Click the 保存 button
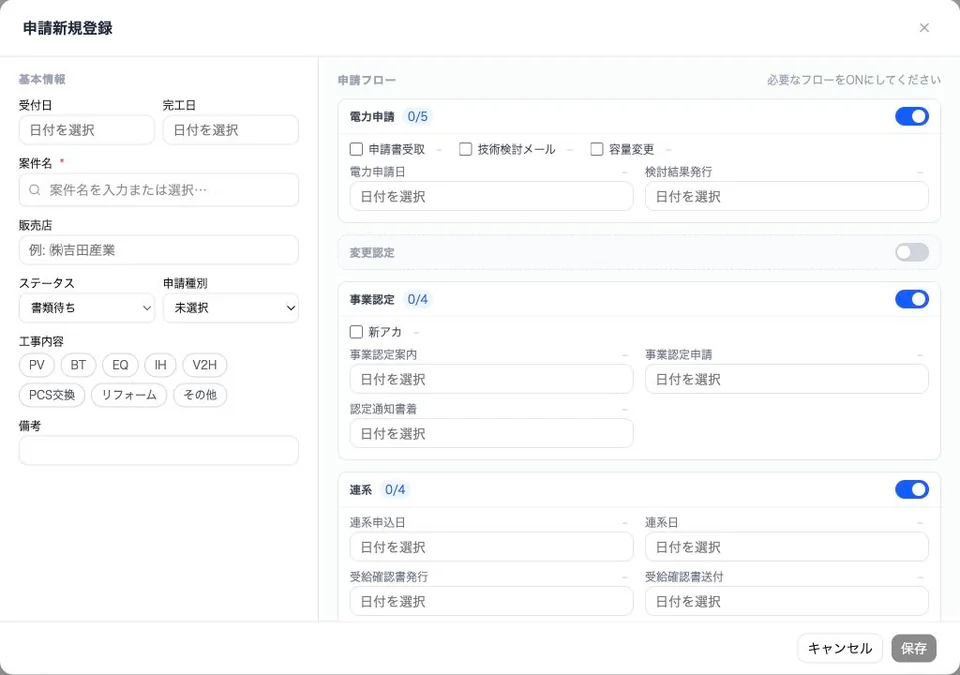960x675 pixels. pos(913,648)
